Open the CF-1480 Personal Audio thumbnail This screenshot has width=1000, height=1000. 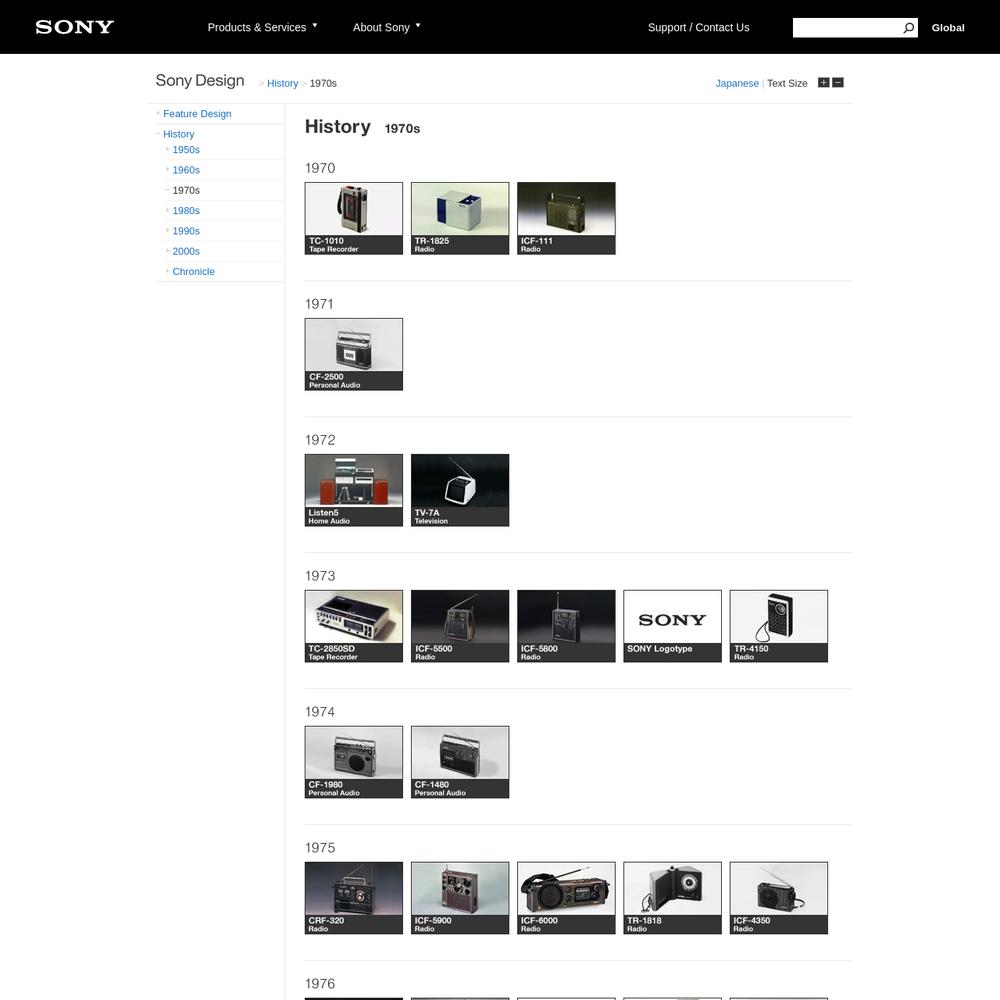pos(460,761)
